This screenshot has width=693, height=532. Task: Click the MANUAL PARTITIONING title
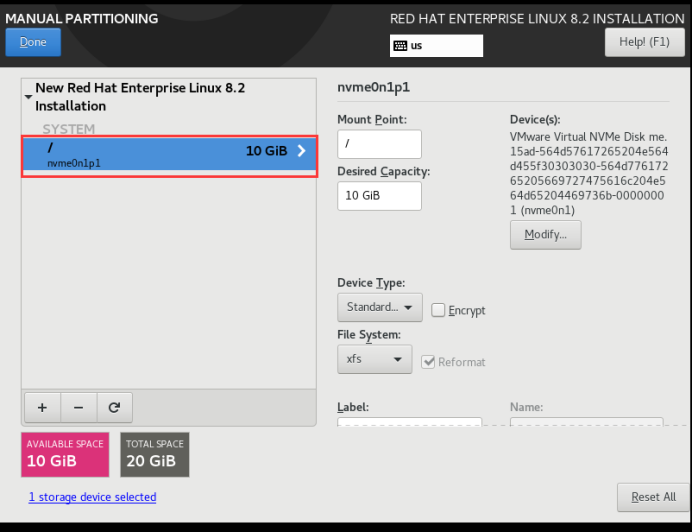[x=82, y=19]
